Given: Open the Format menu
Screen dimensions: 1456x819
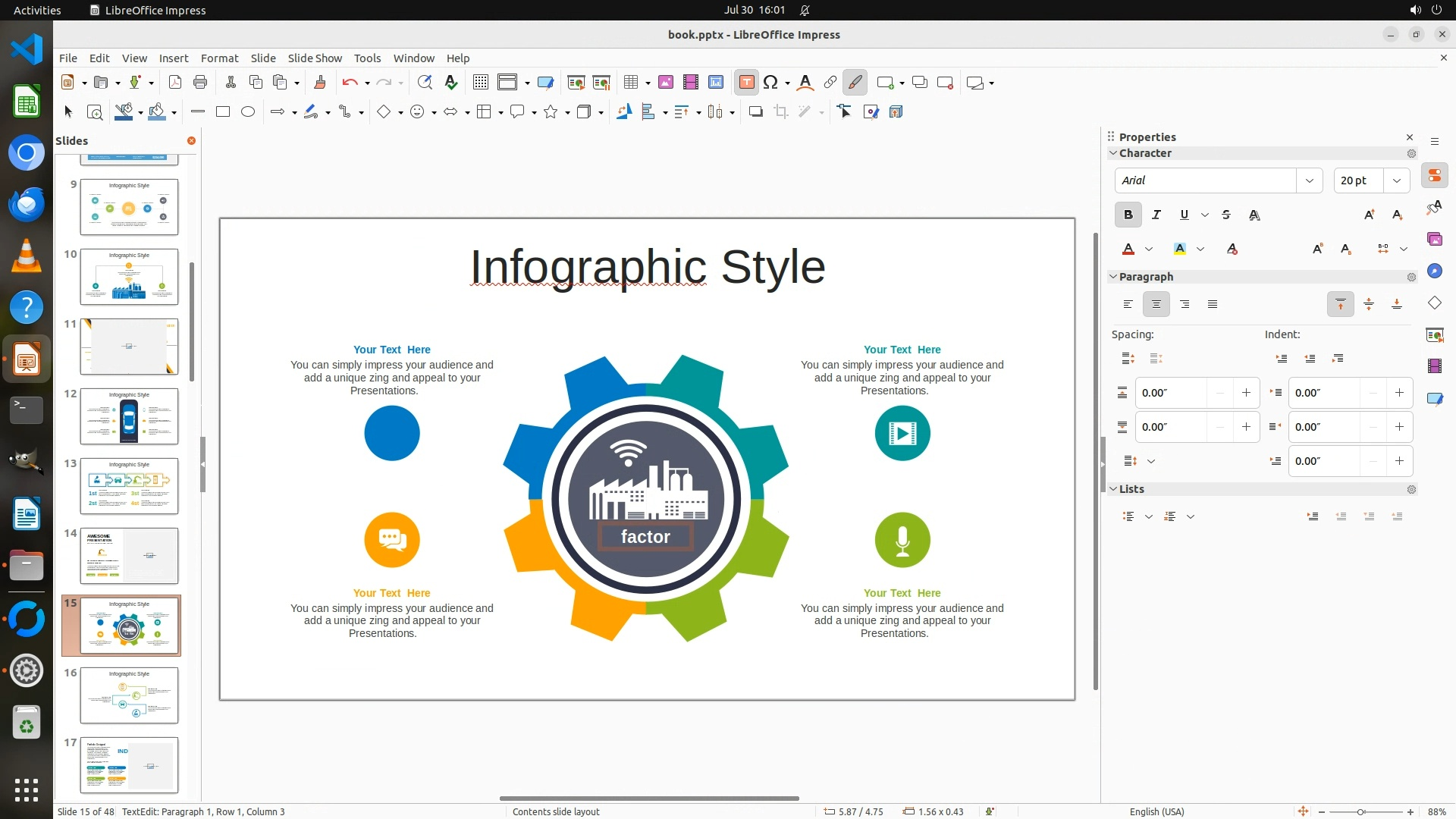Looking at the screenshot, I should click(x=219, y=58).
